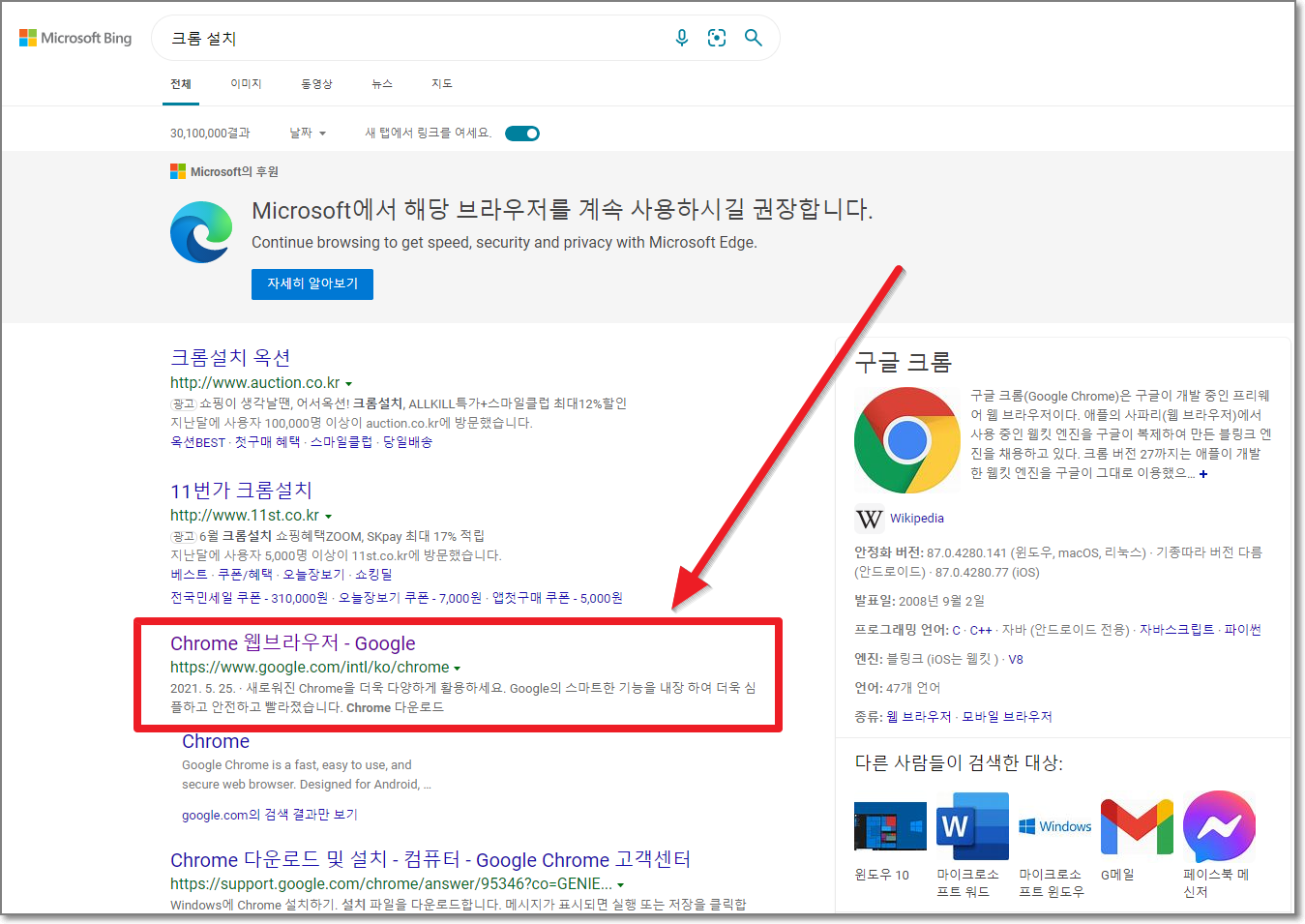Open the Microsoft Windows logo tile
1305x924 pixels.
pos(1055,826)
